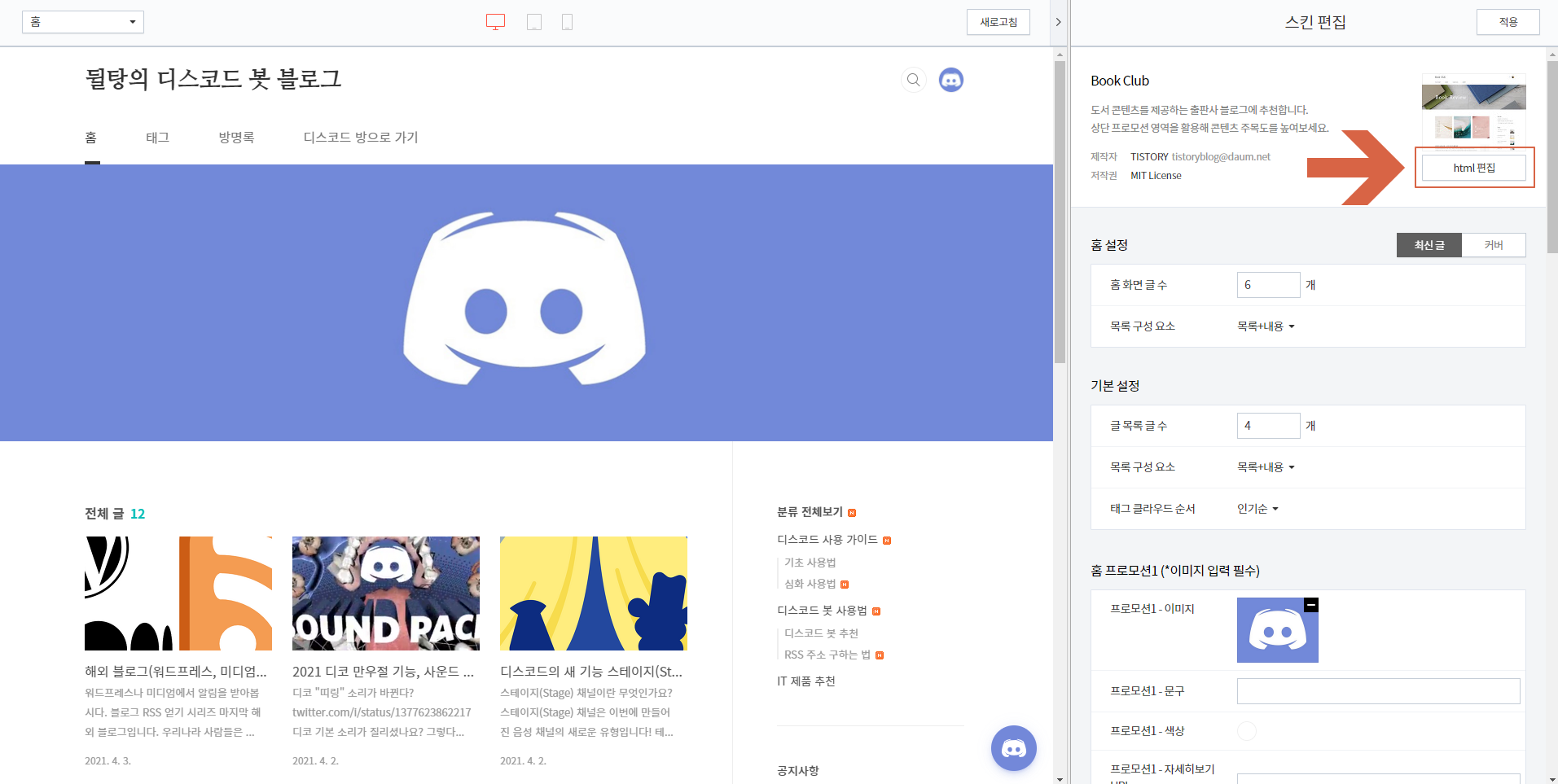The height and width of the screenshot is (784, 1558).
Task: Open IT 제품 추천 category
Action: click(806, 681)
